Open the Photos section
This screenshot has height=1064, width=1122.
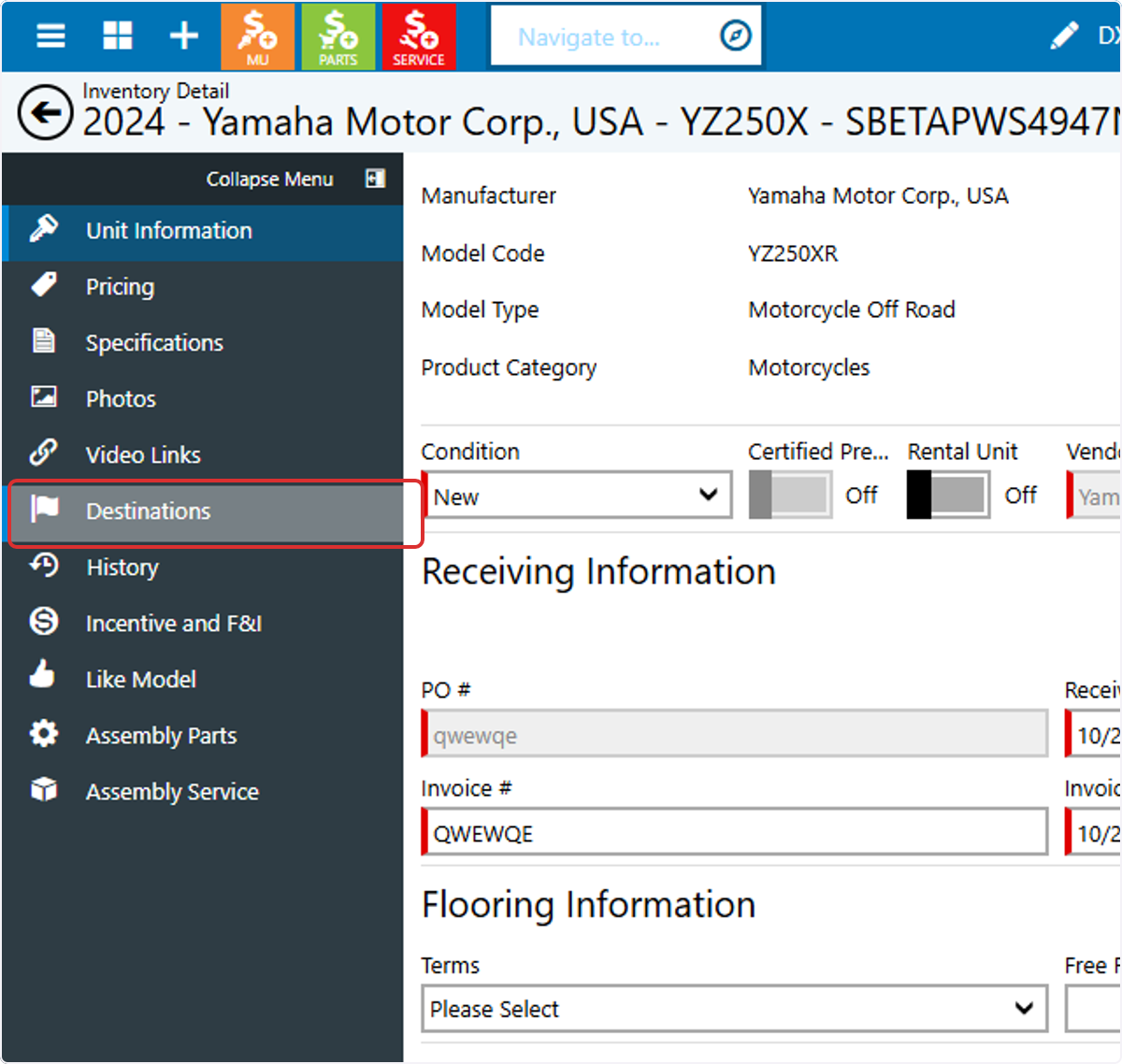coord(203,399)
